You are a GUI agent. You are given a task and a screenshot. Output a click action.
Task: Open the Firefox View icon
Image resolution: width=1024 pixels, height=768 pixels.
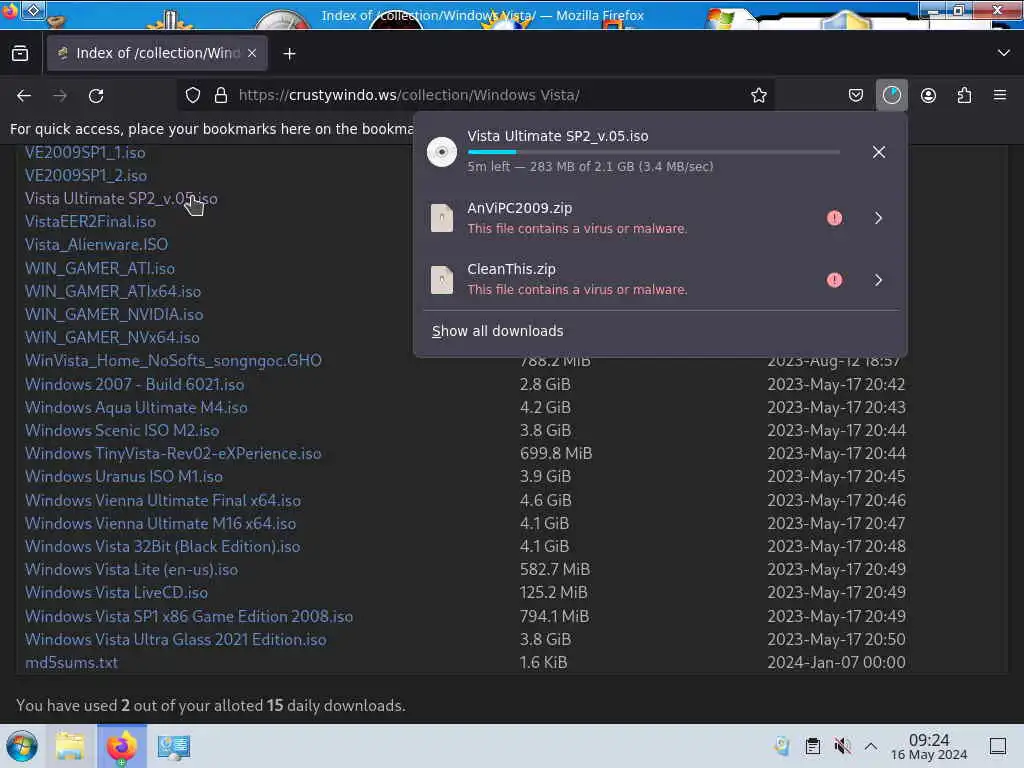[x=20, y=54]
